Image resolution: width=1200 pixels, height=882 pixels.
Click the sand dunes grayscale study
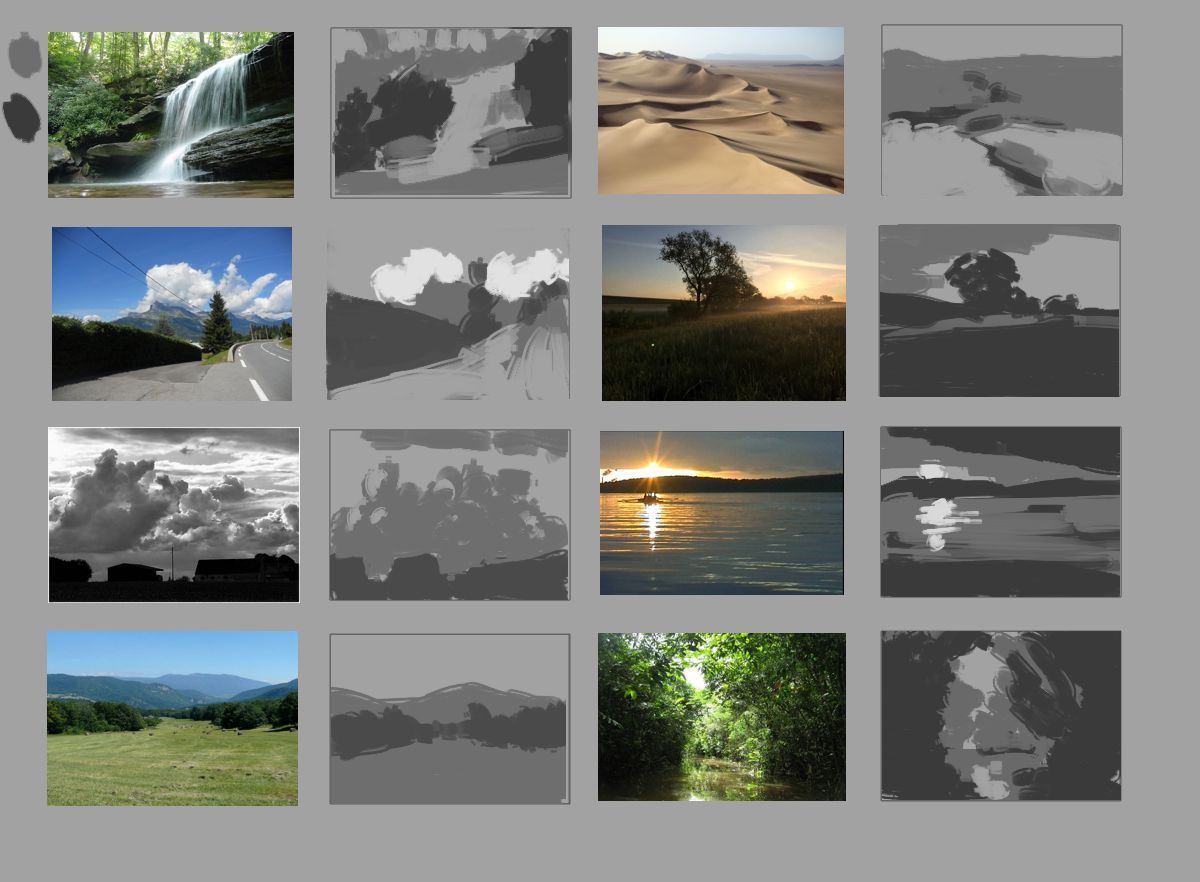pos(1001,110)
